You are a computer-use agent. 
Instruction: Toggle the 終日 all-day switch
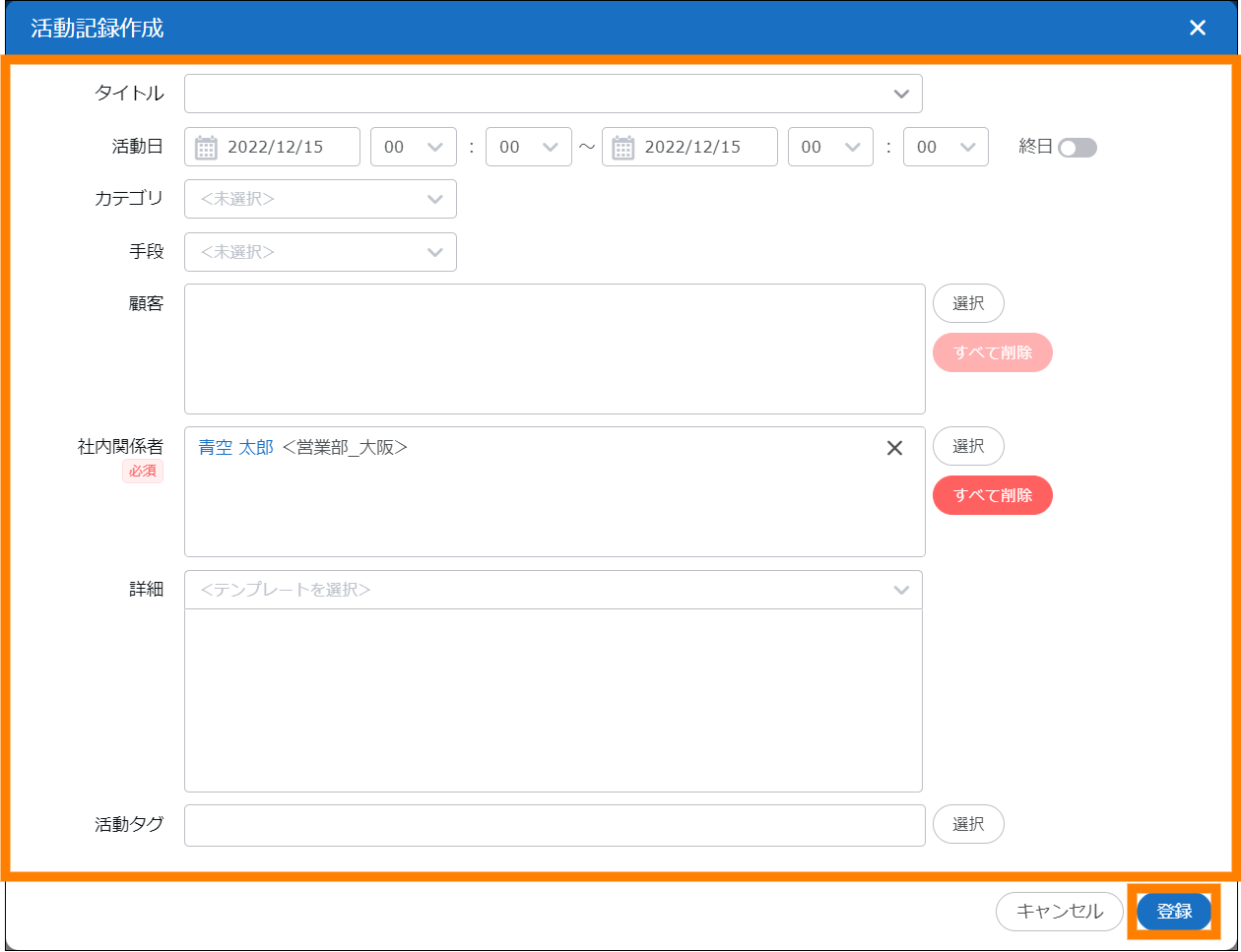coord(1077,148)
